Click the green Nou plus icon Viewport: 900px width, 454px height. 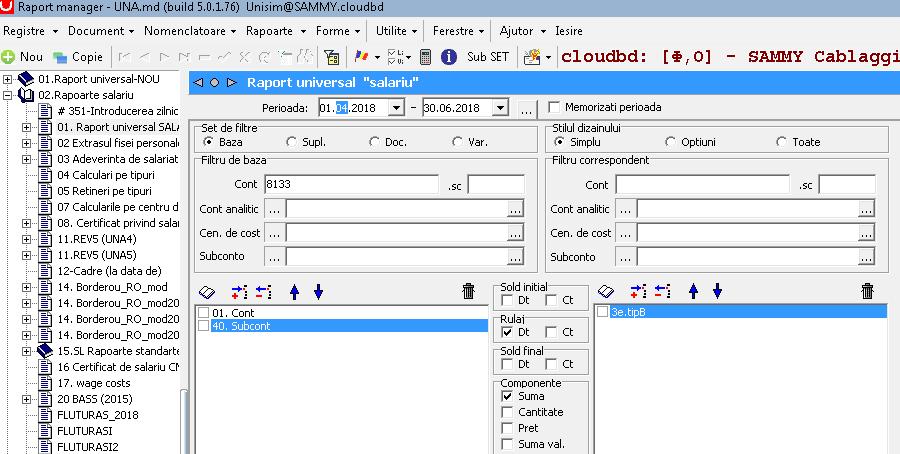pyautogui.click(x=8, y=57)
